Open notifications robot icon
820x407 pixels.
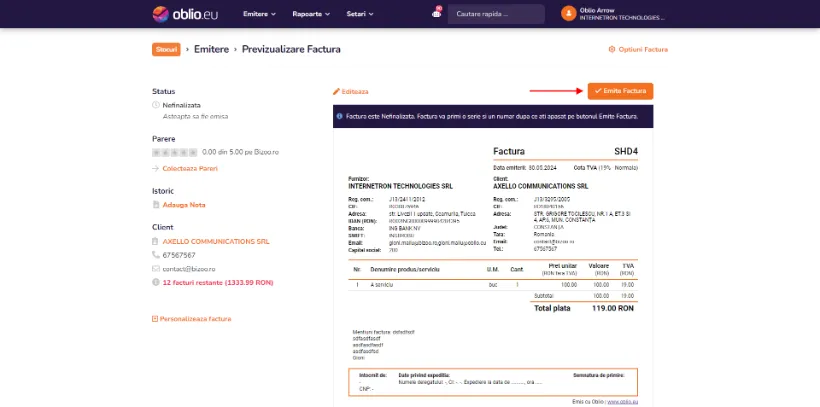click(x=437, y=13)
